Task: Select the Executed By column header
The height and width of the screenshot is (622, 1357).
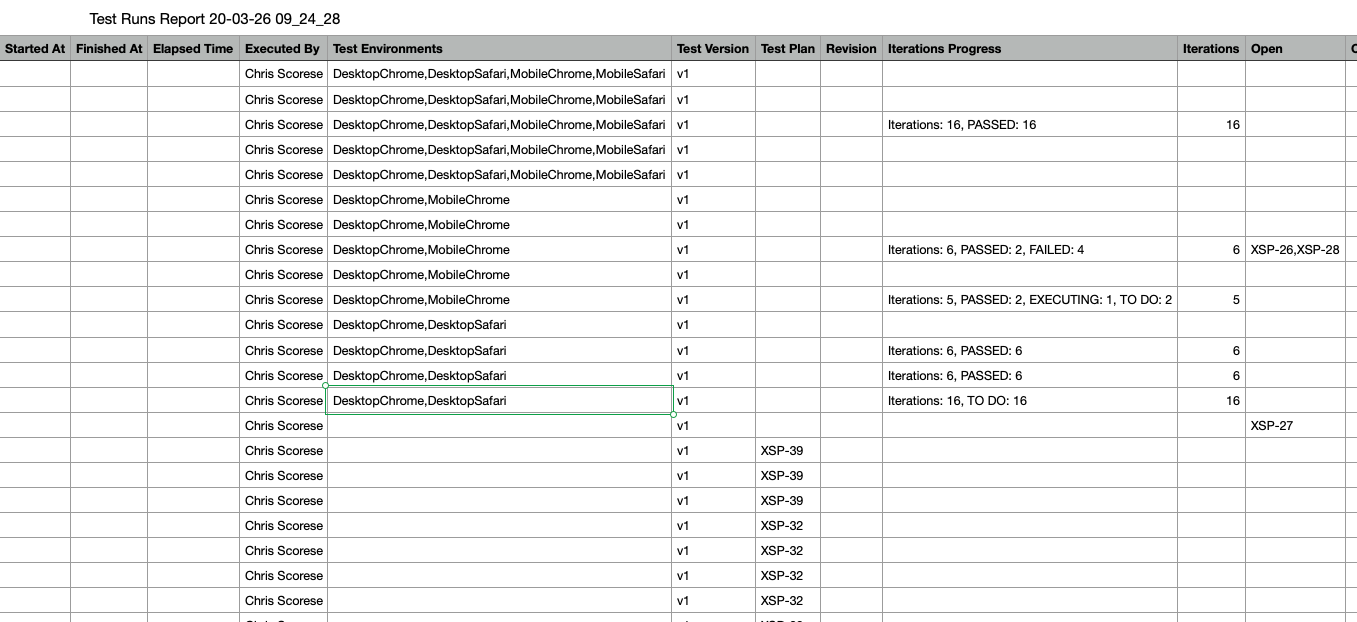Action: tap(283, 48)
